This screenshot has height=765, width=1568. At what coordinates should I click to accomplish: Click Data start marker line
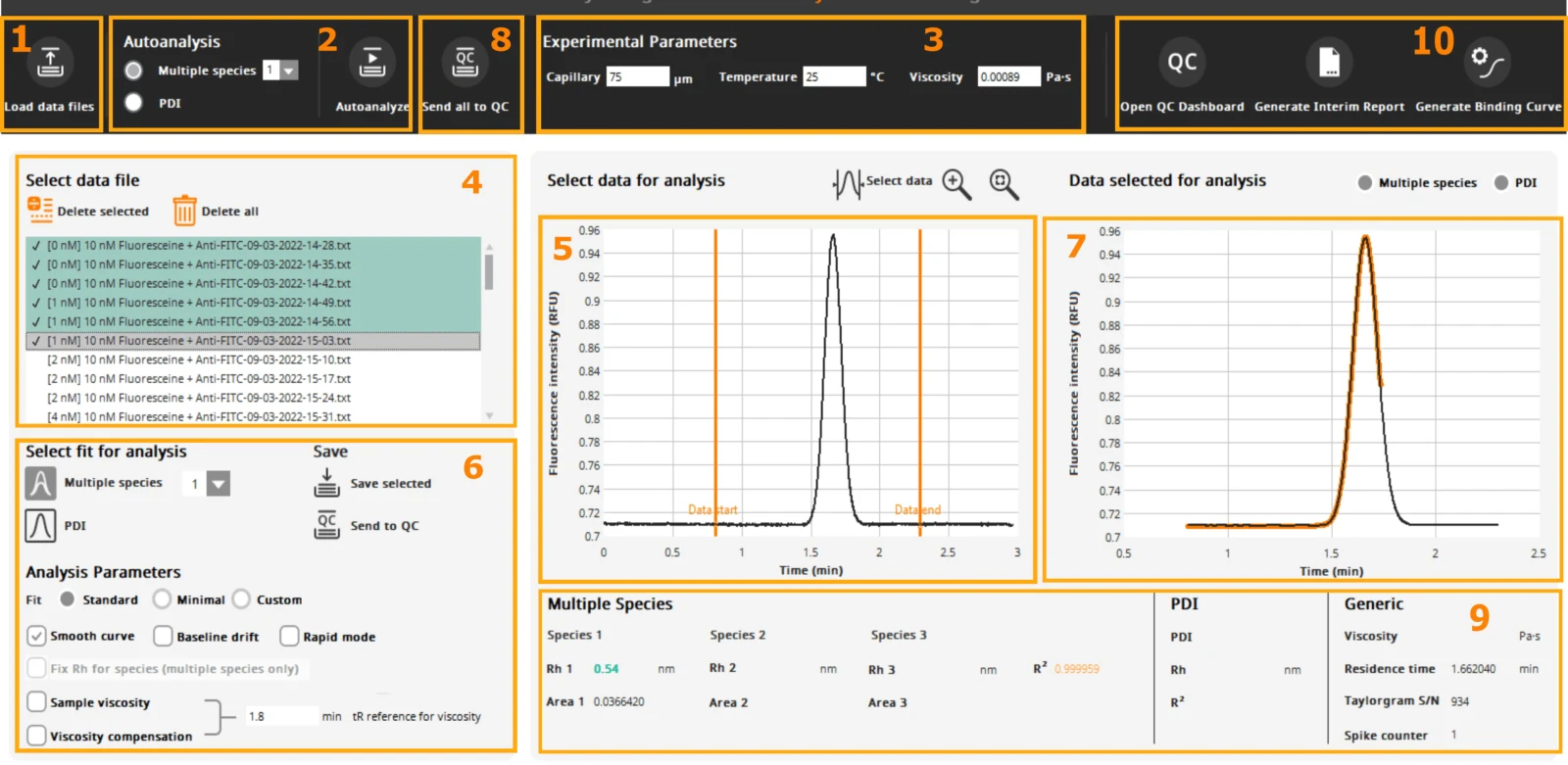(715, 382)
